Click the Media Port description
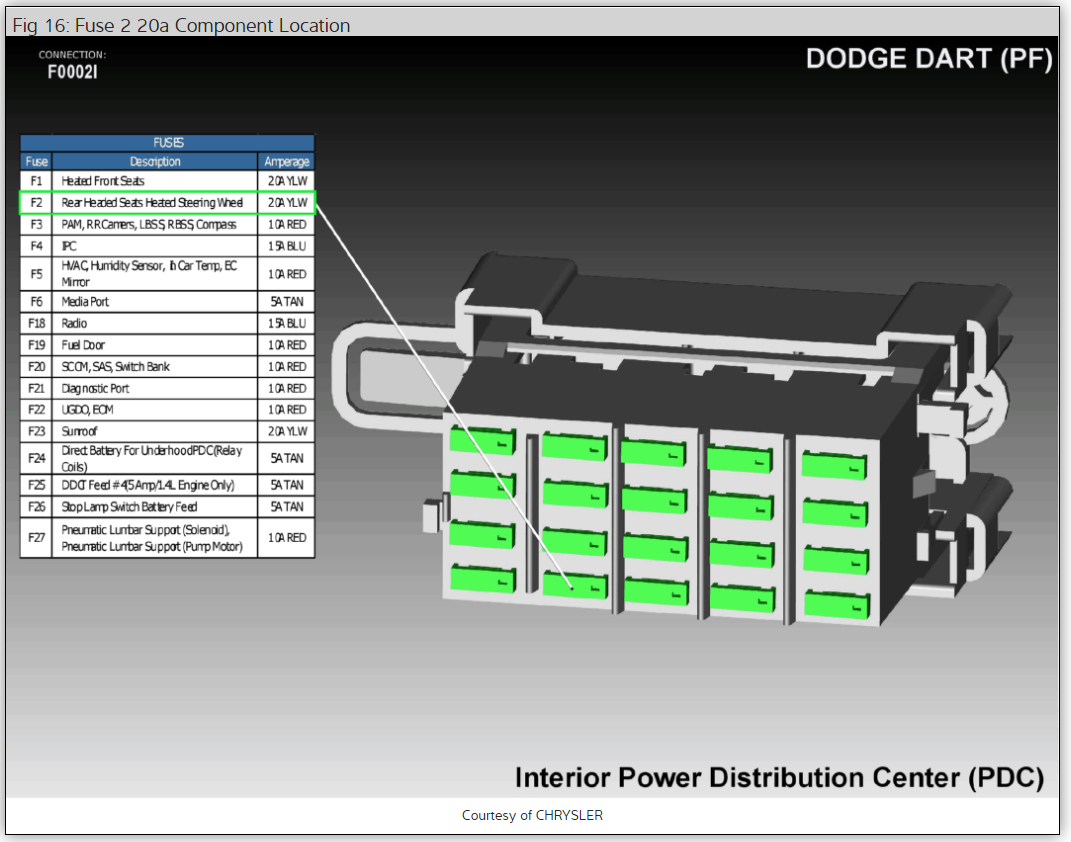This screenshot has width=1071, height=842. (x=85, y=302)
